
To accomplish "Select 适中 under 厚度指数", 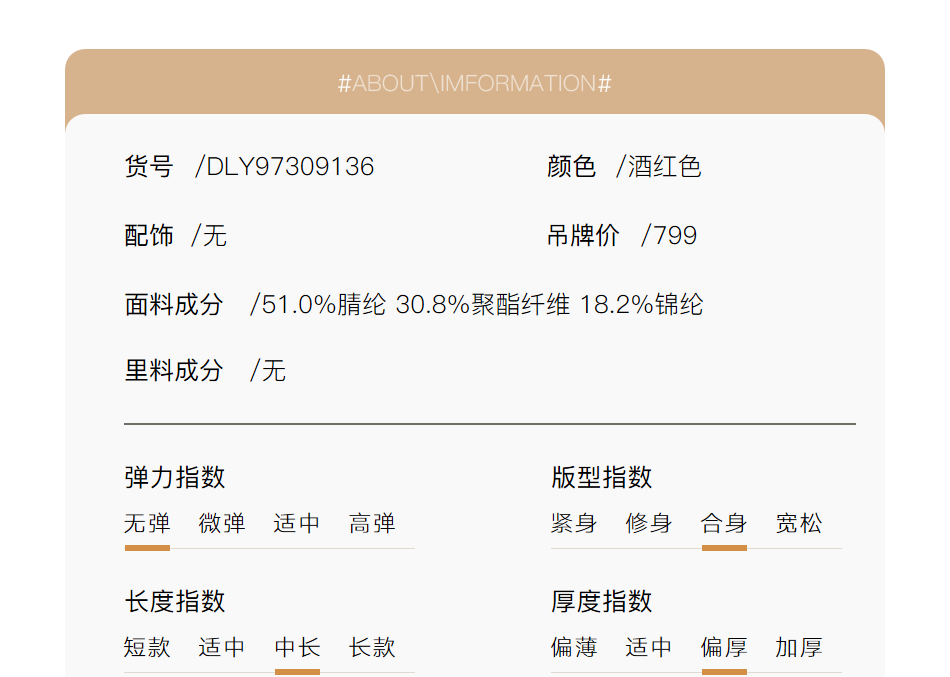I will point(649,648).
